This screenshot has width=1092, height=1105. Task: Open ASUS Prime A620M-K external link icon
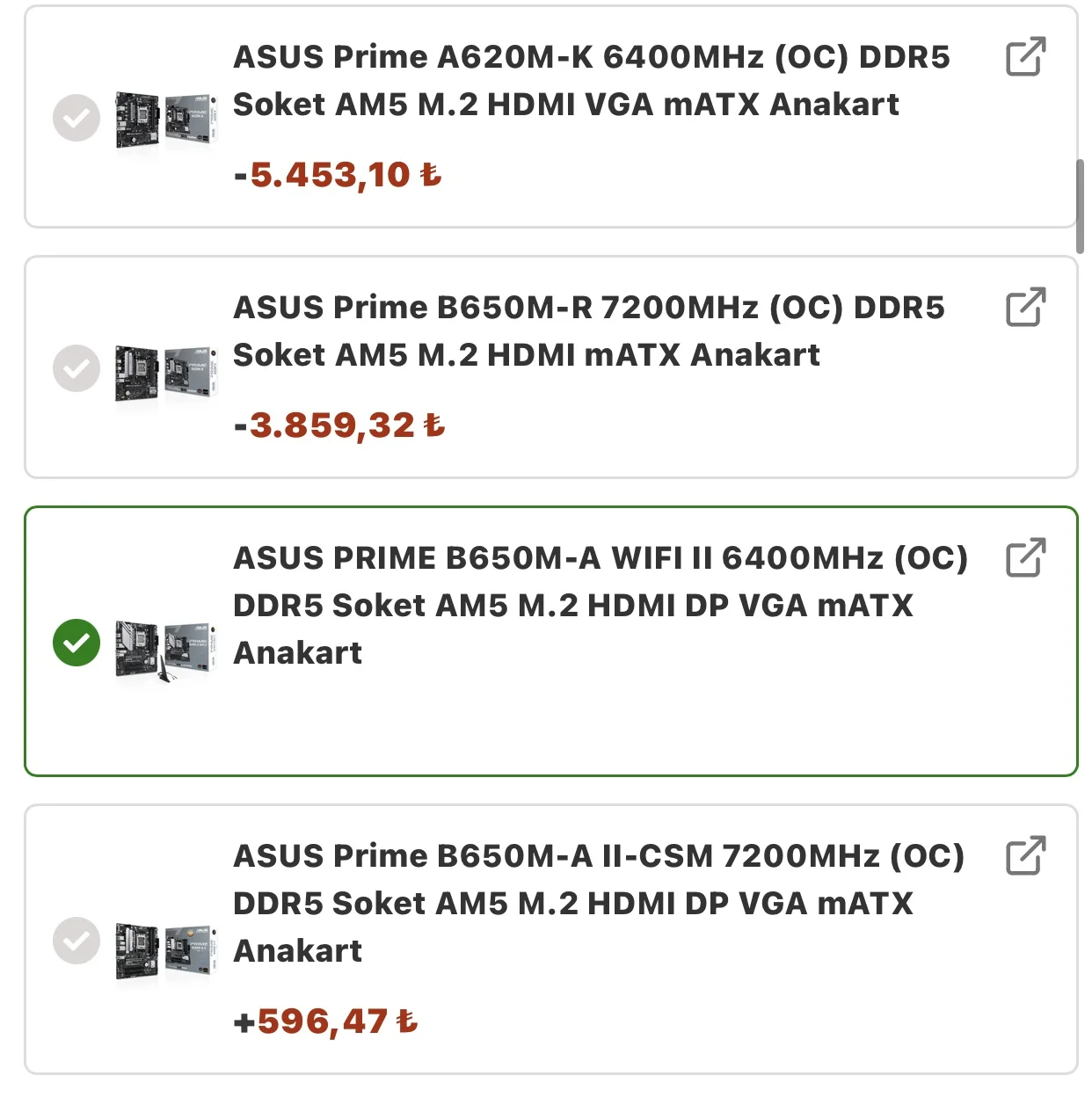(x=1025, y=57)
